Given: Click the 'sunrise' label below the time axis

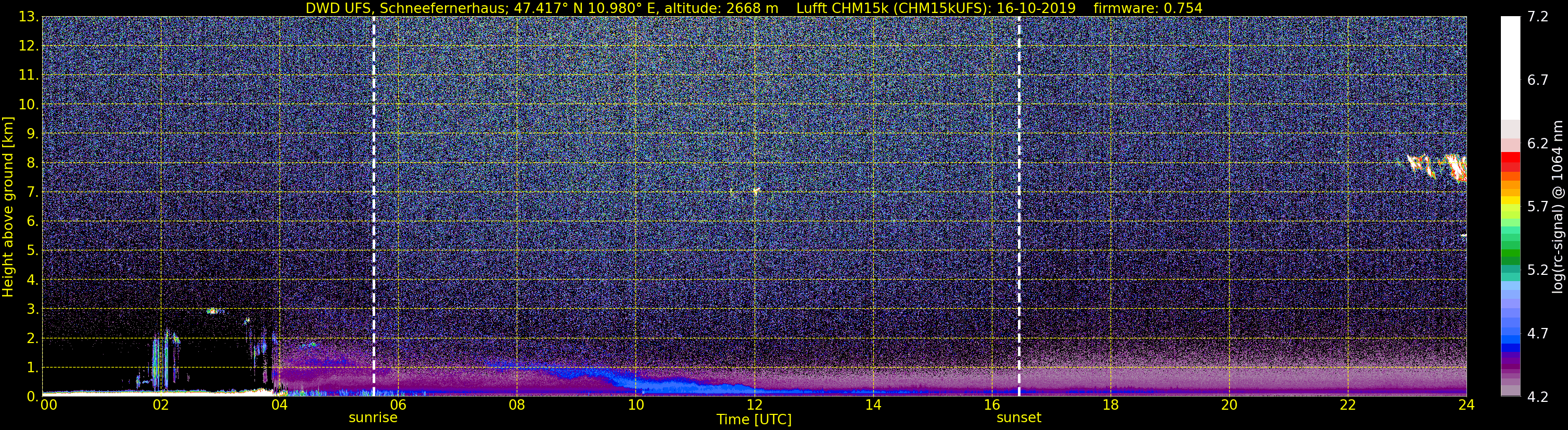Looking at the screenshot, I should (373, 418).
